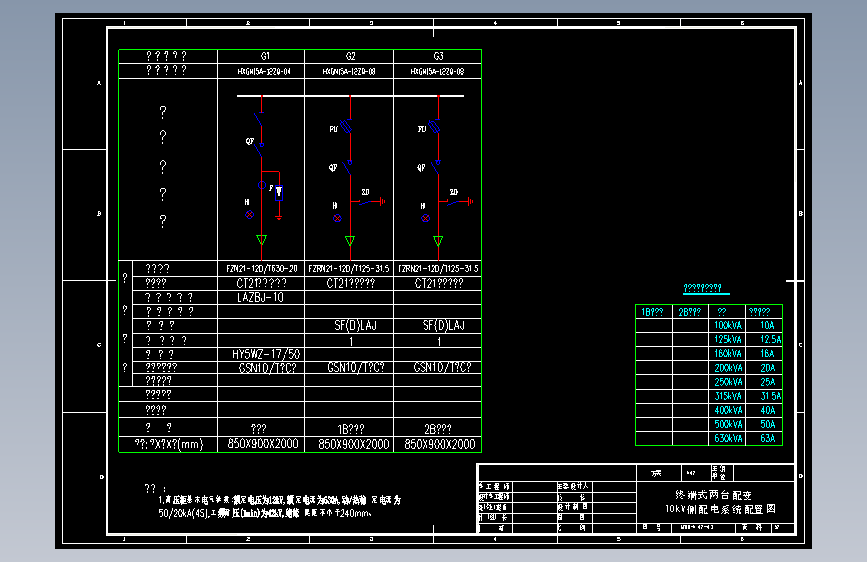
Task: Click the QF switch label in G1 schematic
Action: click(x=250, y=141)
